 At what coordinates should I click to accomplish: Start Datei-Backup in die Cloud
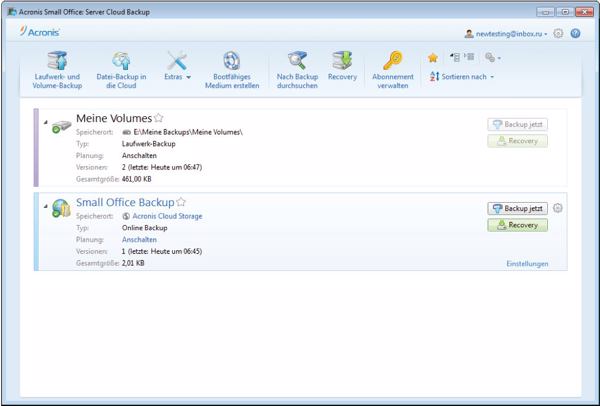pyautogui.click(x=121, y=70)
